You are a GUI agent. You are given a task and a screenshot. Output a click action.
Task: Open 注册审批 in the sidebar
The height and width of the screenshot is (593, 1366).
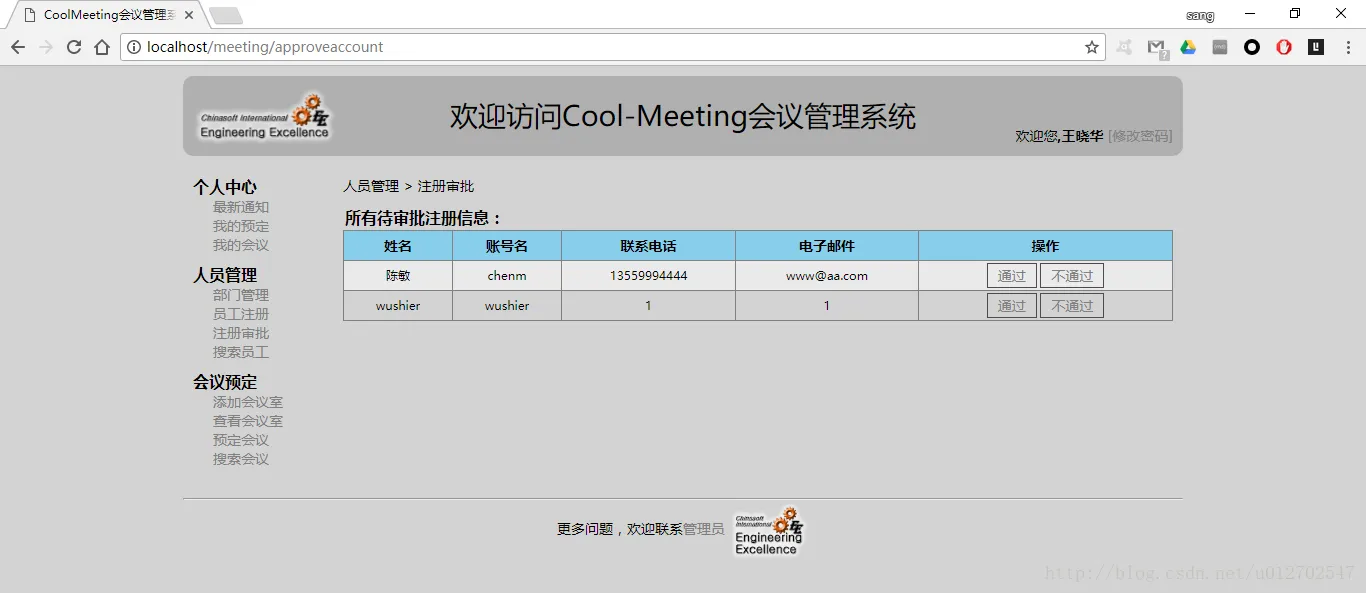pyautogui.click(x=241, y=333)
